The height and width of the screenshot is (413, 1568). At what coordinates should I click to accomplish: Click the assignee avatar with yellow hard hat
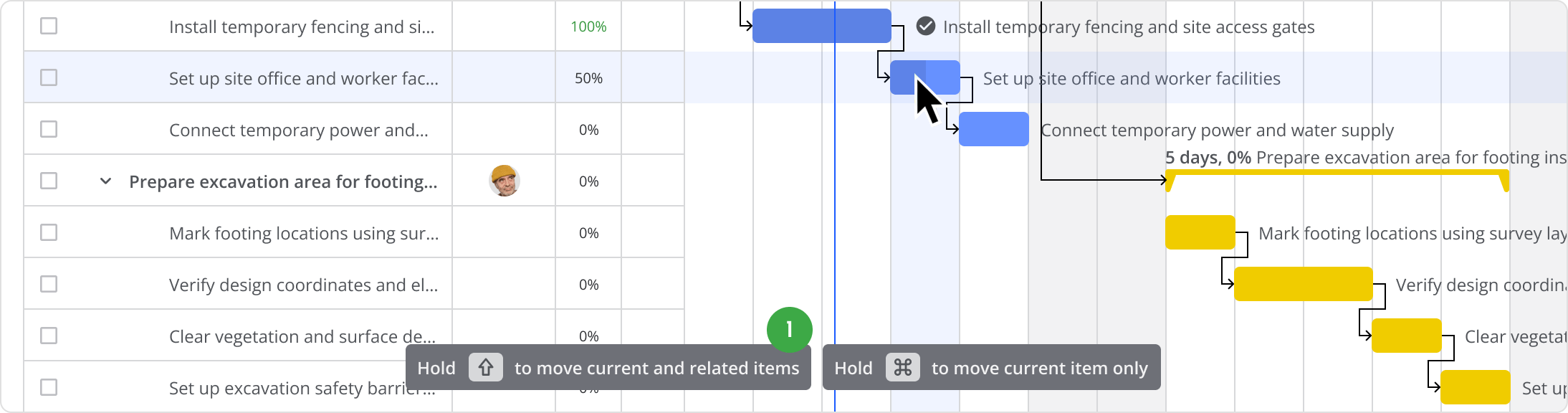click(x=505, y=181)
